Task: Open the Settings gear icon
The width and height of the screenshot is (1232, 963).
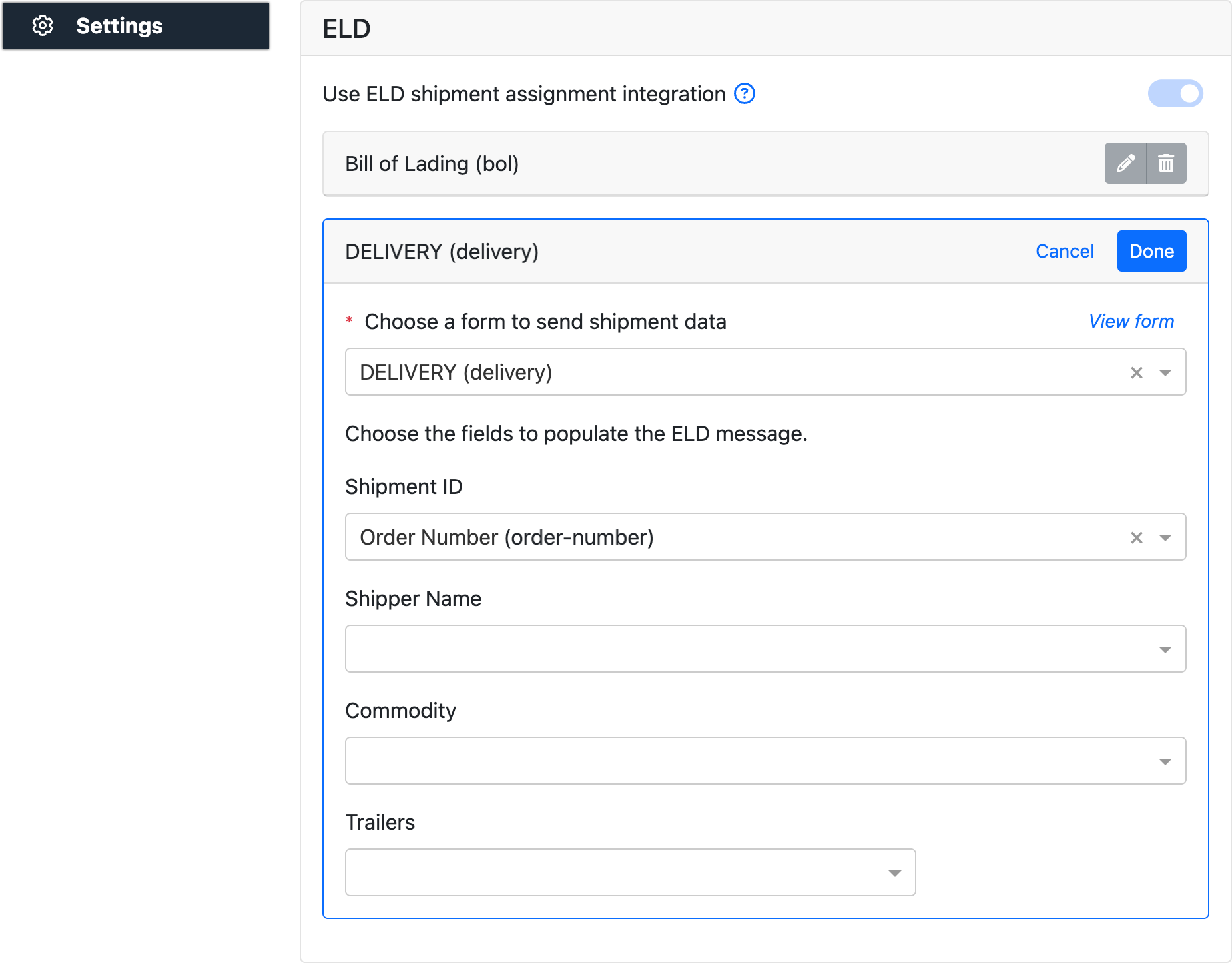Action: point(43,26)
